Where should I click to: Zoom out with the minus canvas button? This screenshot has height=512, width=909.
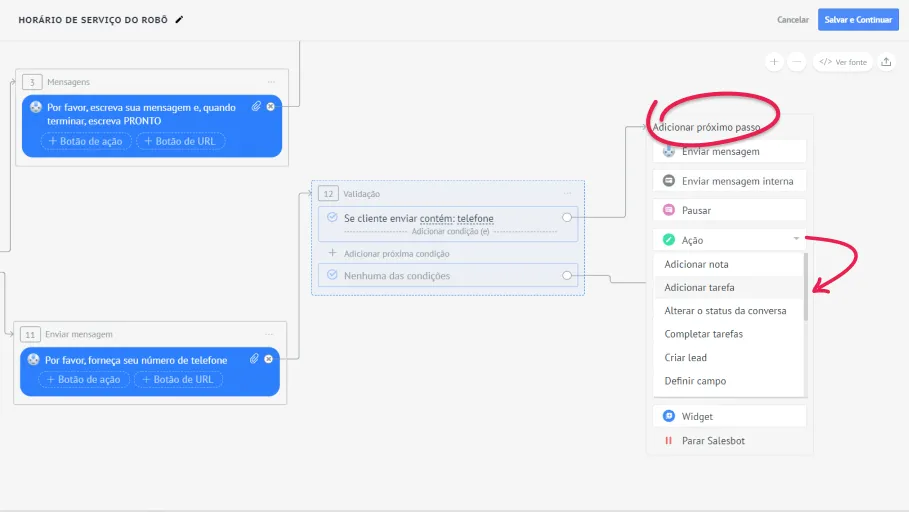pos(797,61)
